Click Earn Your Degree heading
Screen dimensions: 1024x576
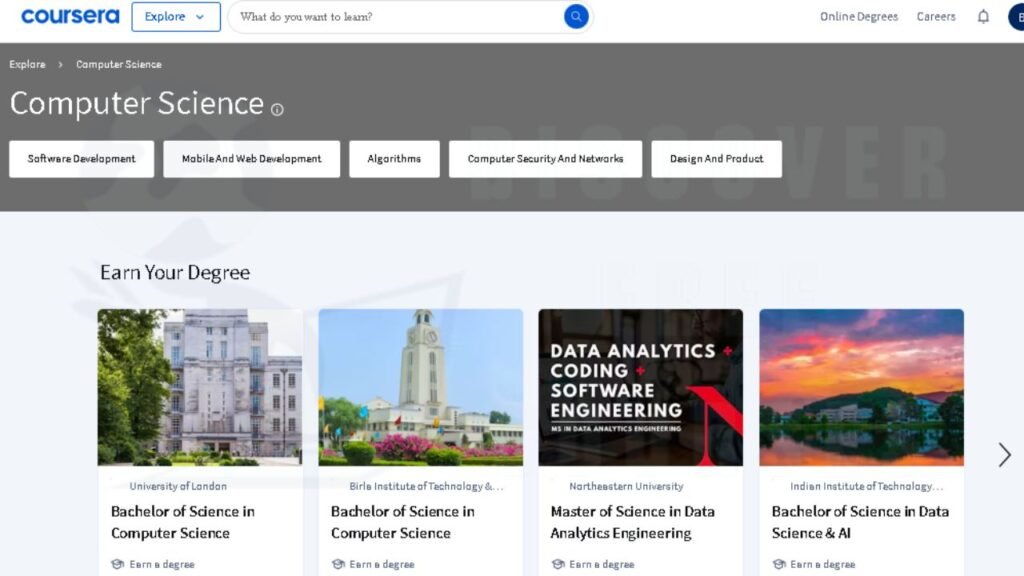click(x=174, y=272)
